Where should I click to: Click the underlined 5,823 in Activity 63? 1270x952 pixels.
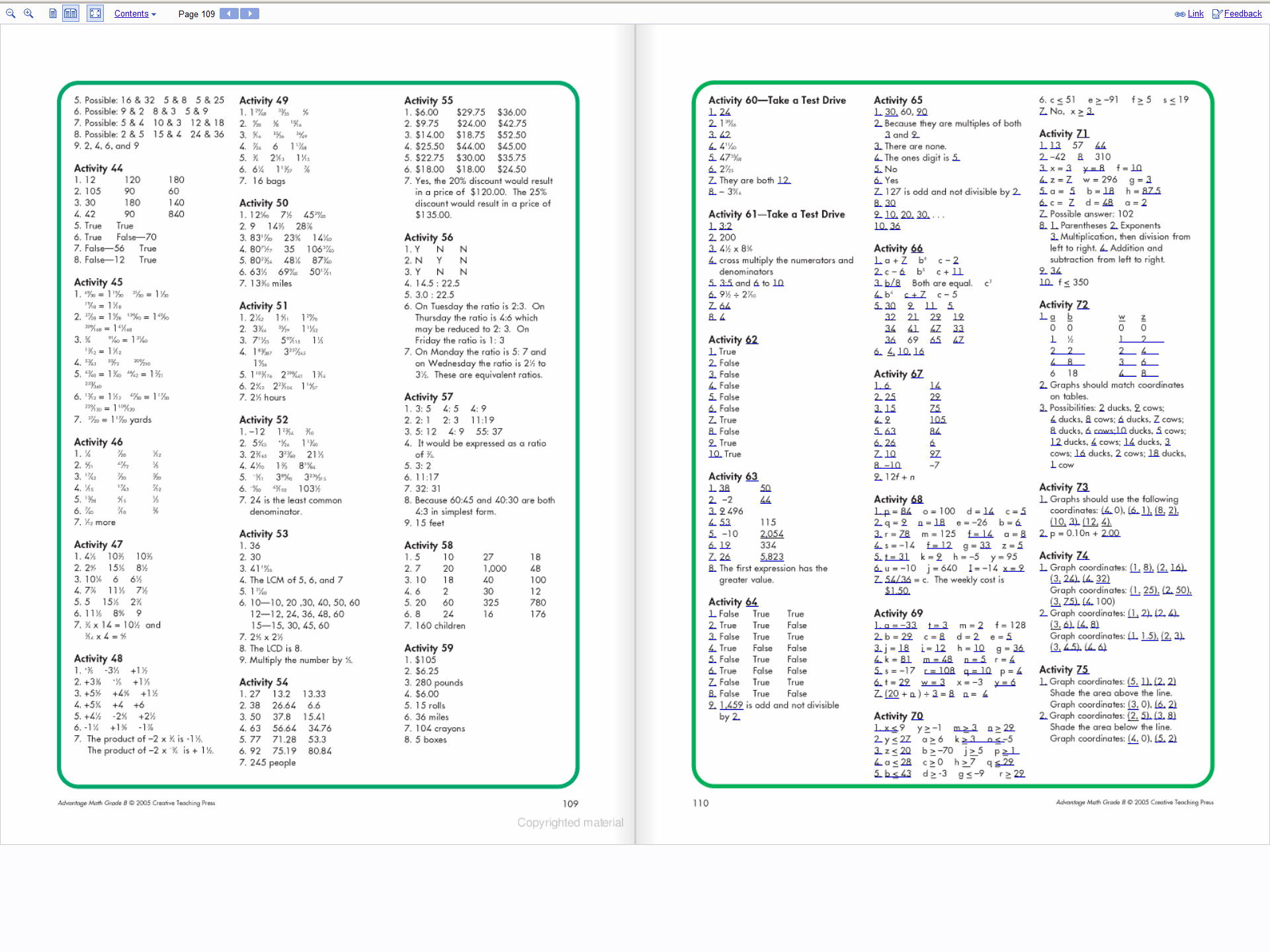[x=771, y=557]
